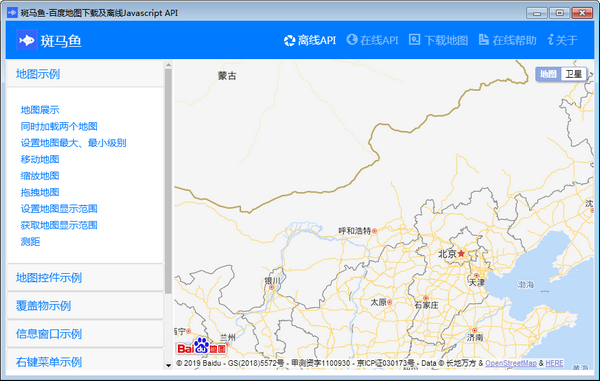Maximize the 斑马鱼 window
600x381 pixels.
(x=559, y=13)
